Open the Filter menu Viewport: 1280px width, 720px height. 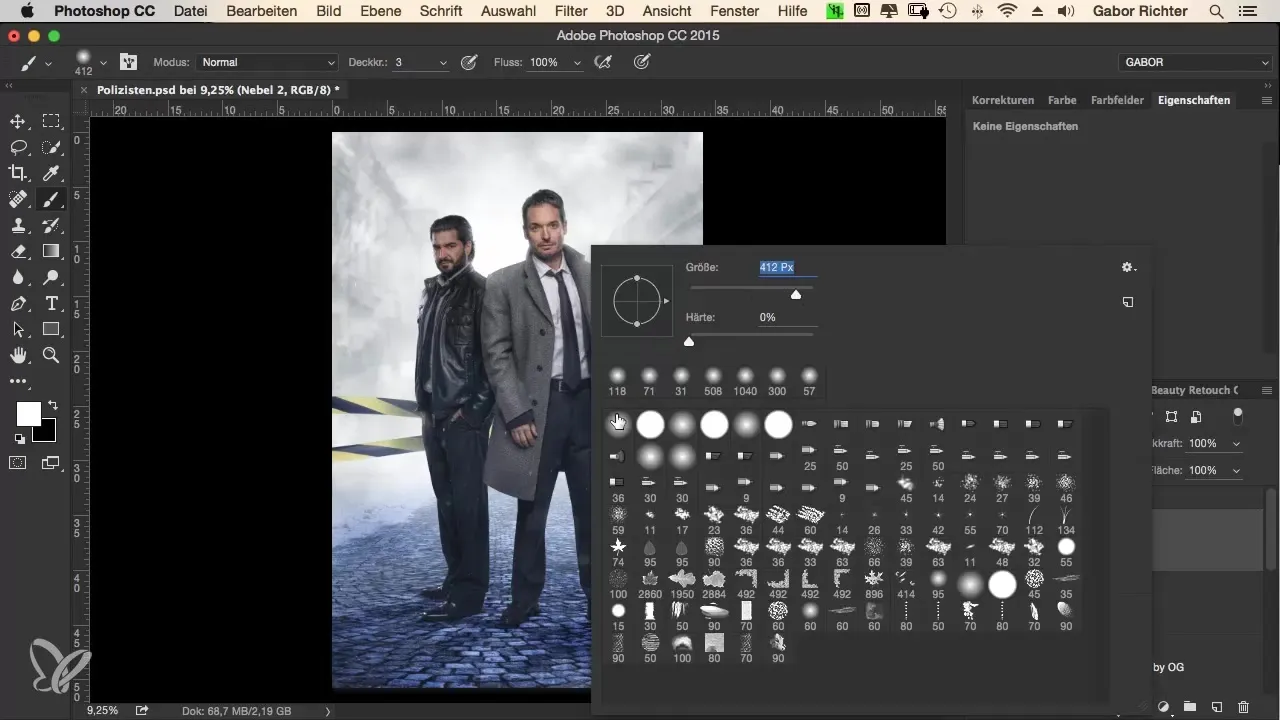coord(571,11)
